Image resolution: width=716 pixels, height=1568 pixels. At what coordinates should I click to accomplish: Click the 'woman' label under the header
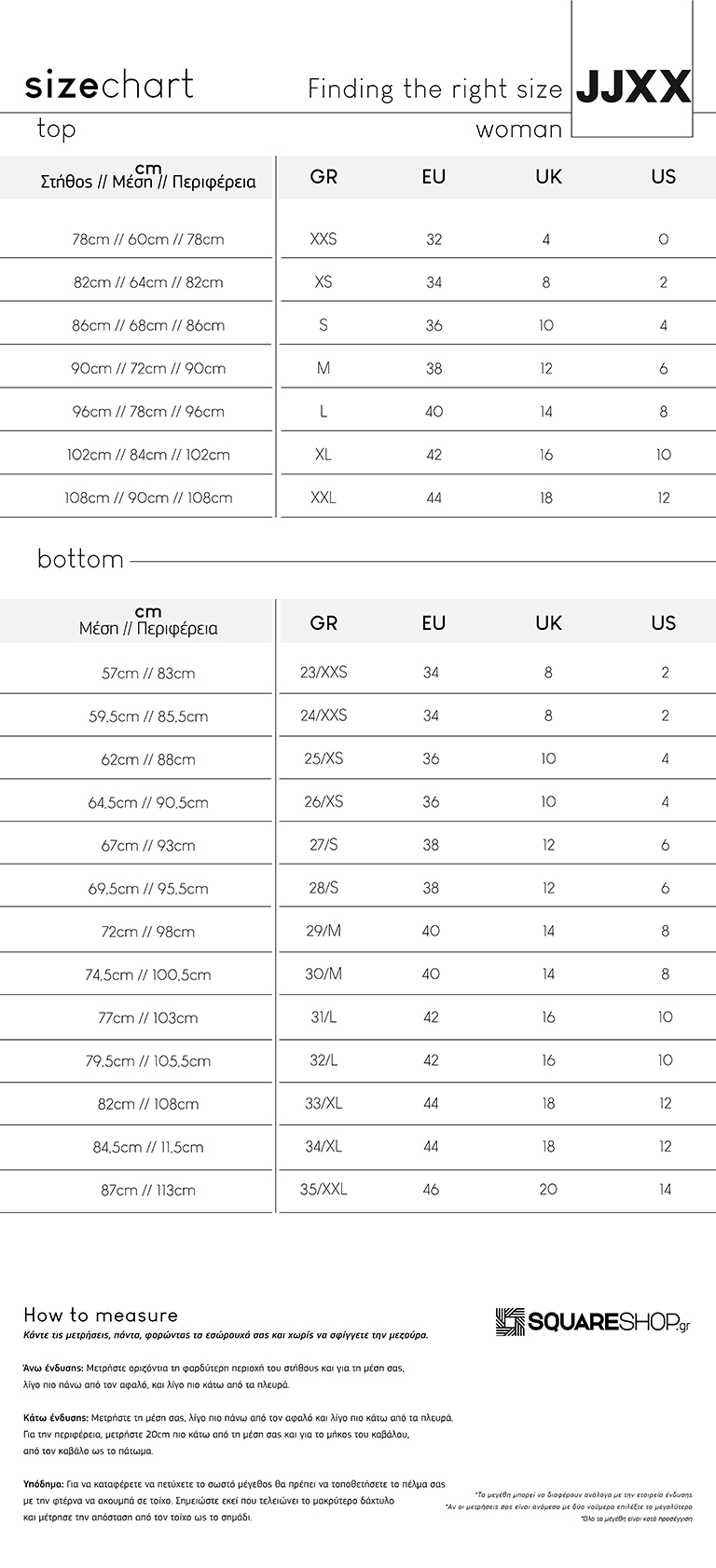(519, 130)
